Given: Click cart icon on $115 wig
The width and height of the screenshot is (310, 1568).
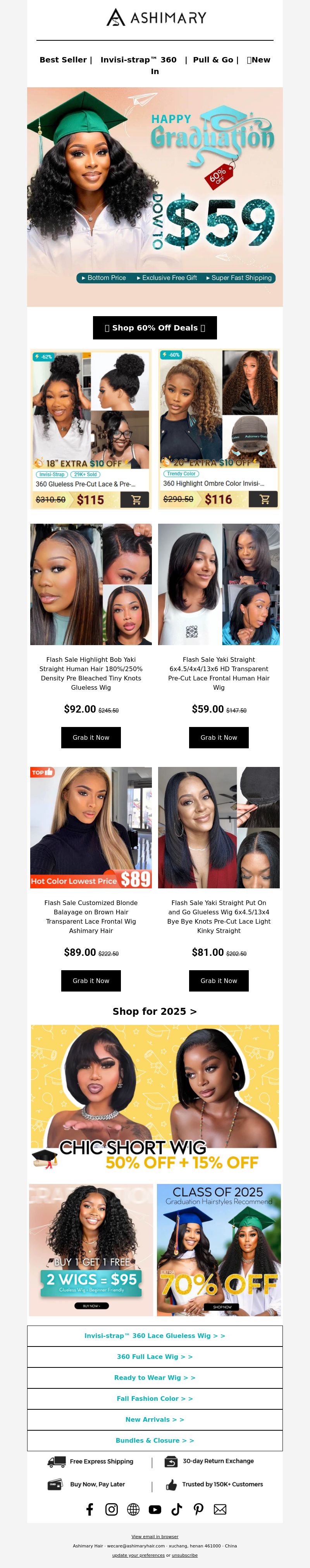Looking at the screenshot, I should click(136, 500).
